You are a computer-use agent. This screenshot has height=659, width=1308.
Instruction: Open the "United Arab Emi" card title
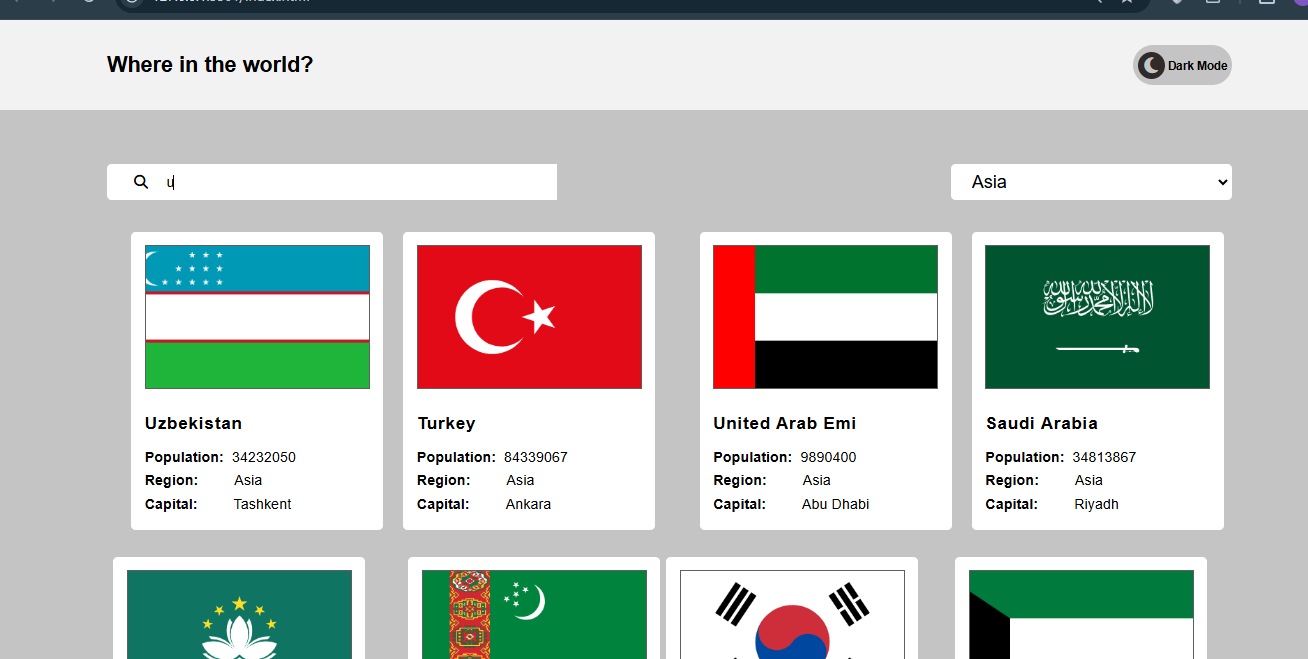[784, 423]
